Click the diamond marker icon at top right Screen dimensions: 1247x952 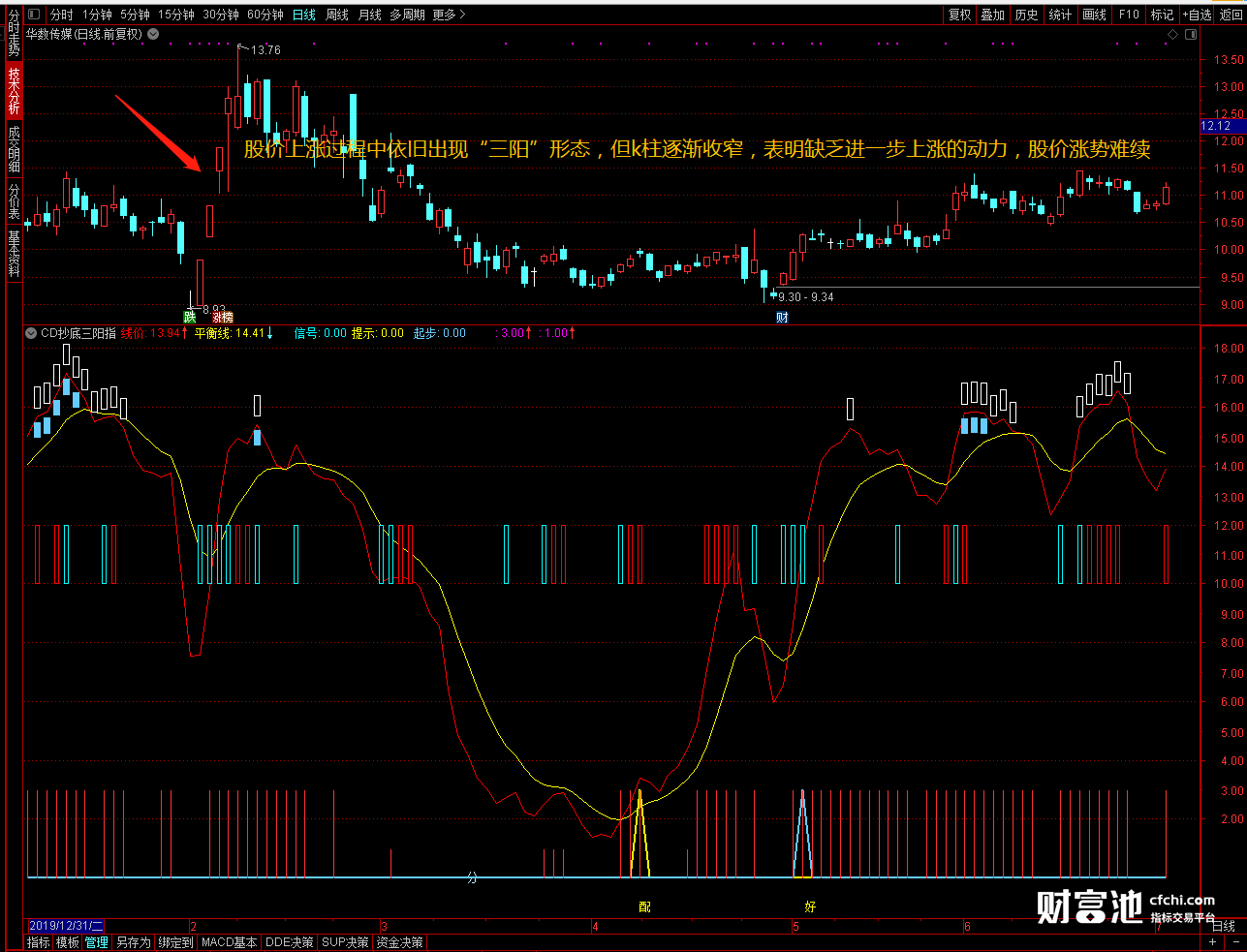(1172, 34)
